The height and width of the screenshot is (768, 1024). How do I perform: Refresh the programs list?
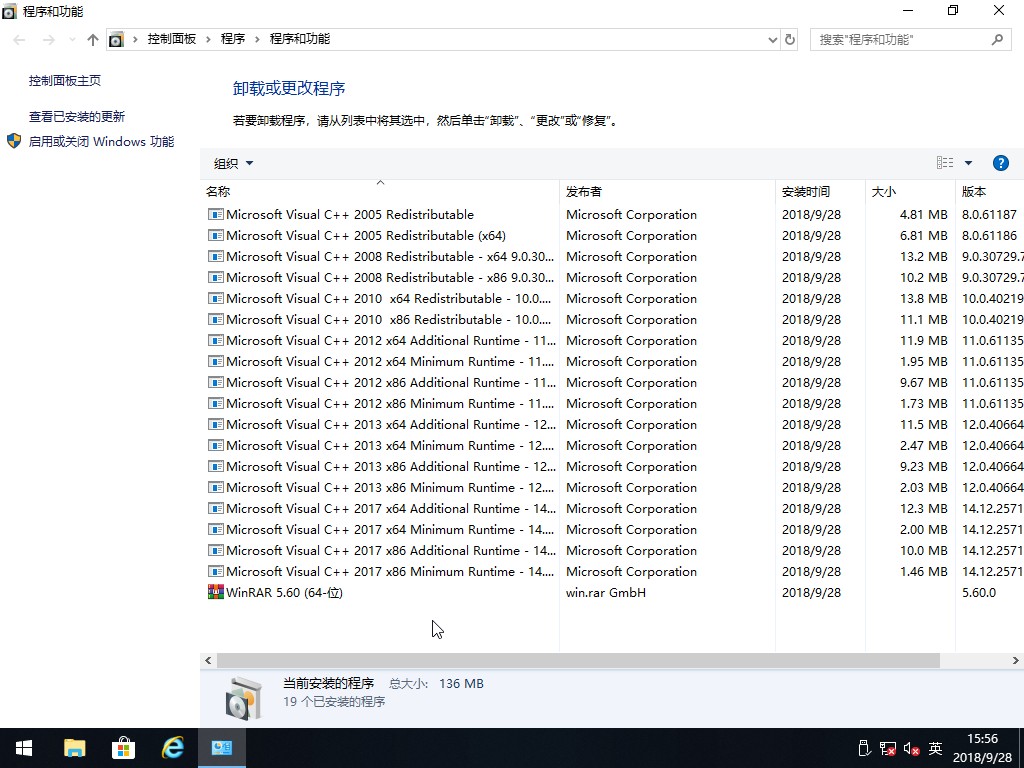point(790,40)
